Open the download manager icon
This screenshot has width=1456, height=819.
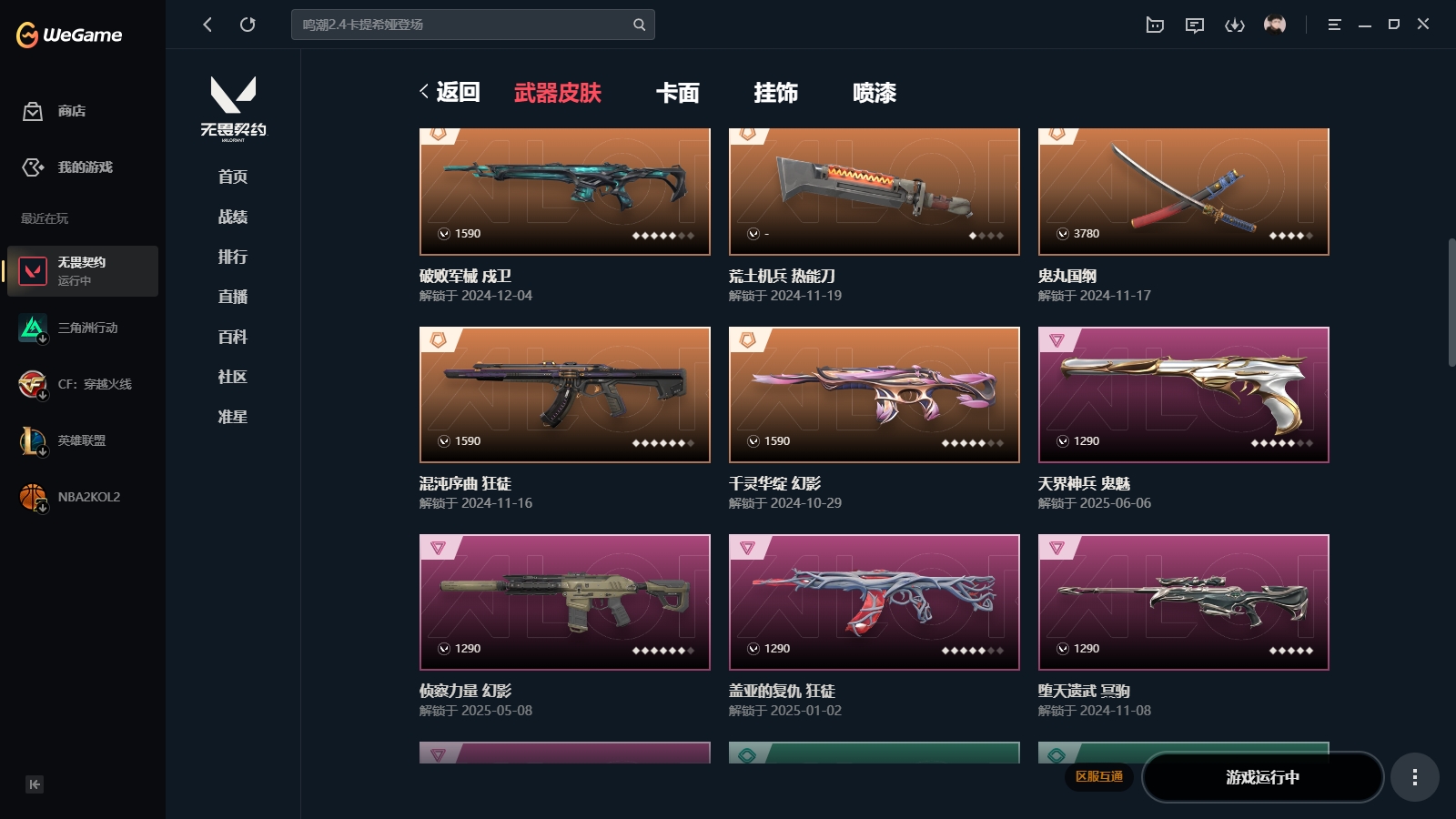pos(1235,25)
